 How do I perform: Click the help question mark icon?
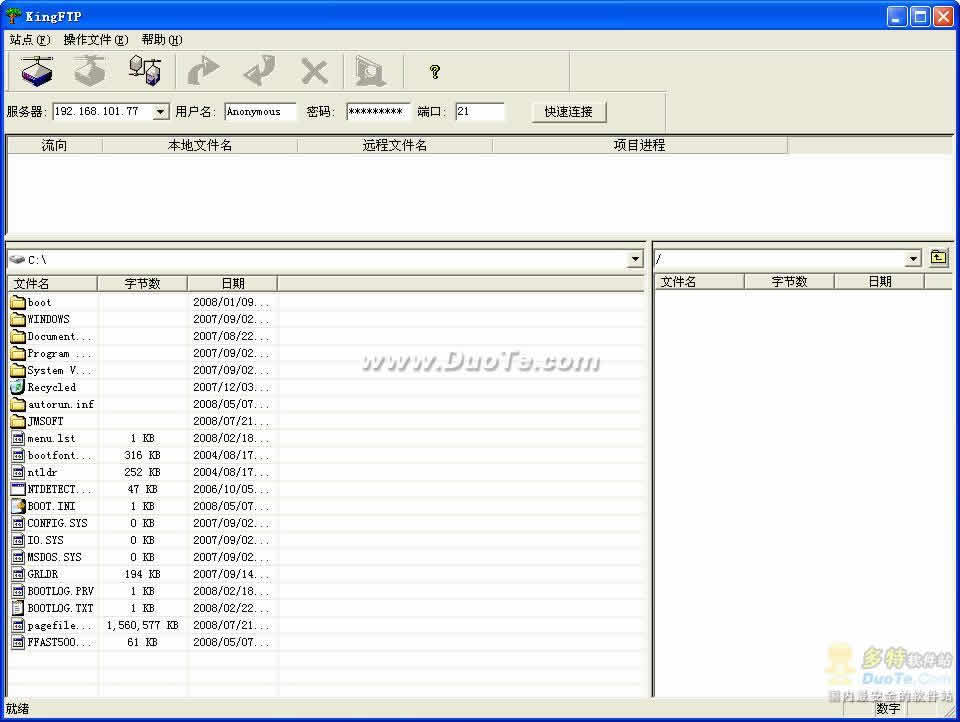click(x=435, y=72)
